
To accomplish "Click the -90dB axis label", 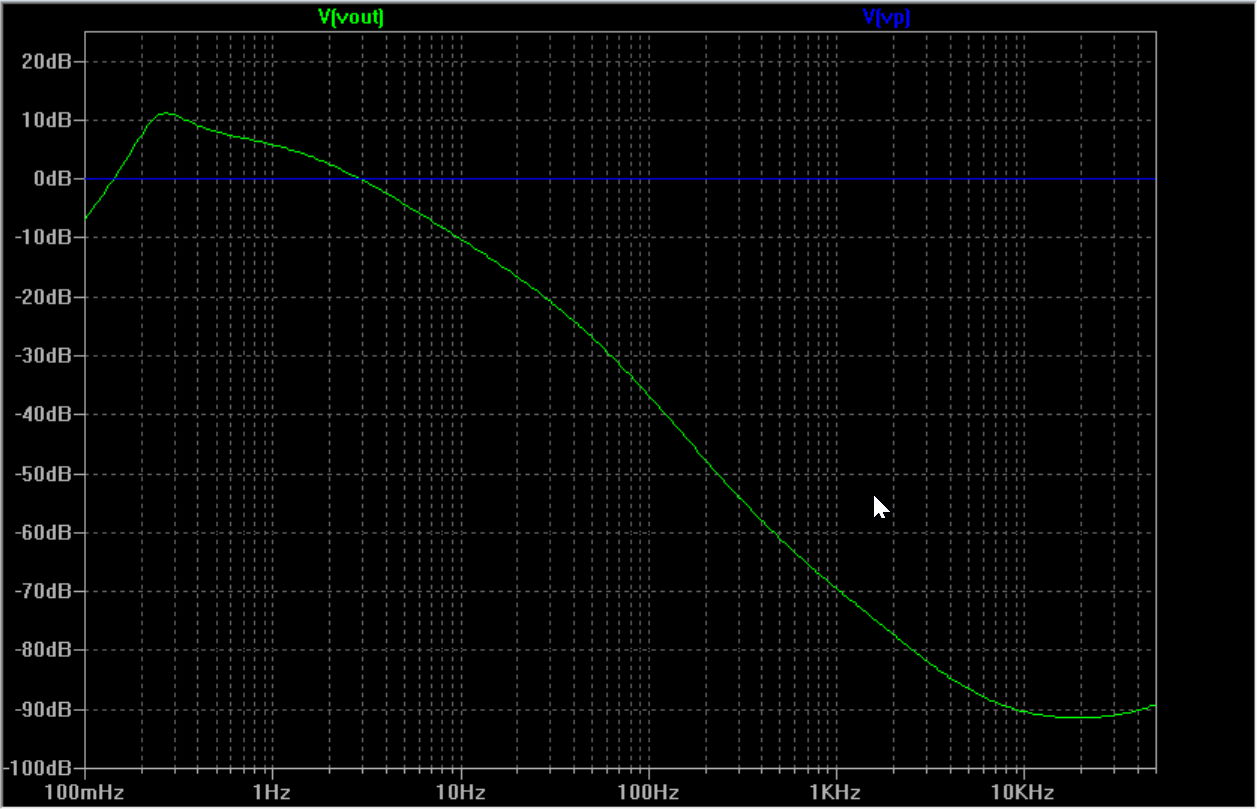I will pyautogui.click(x=41, y=710).
